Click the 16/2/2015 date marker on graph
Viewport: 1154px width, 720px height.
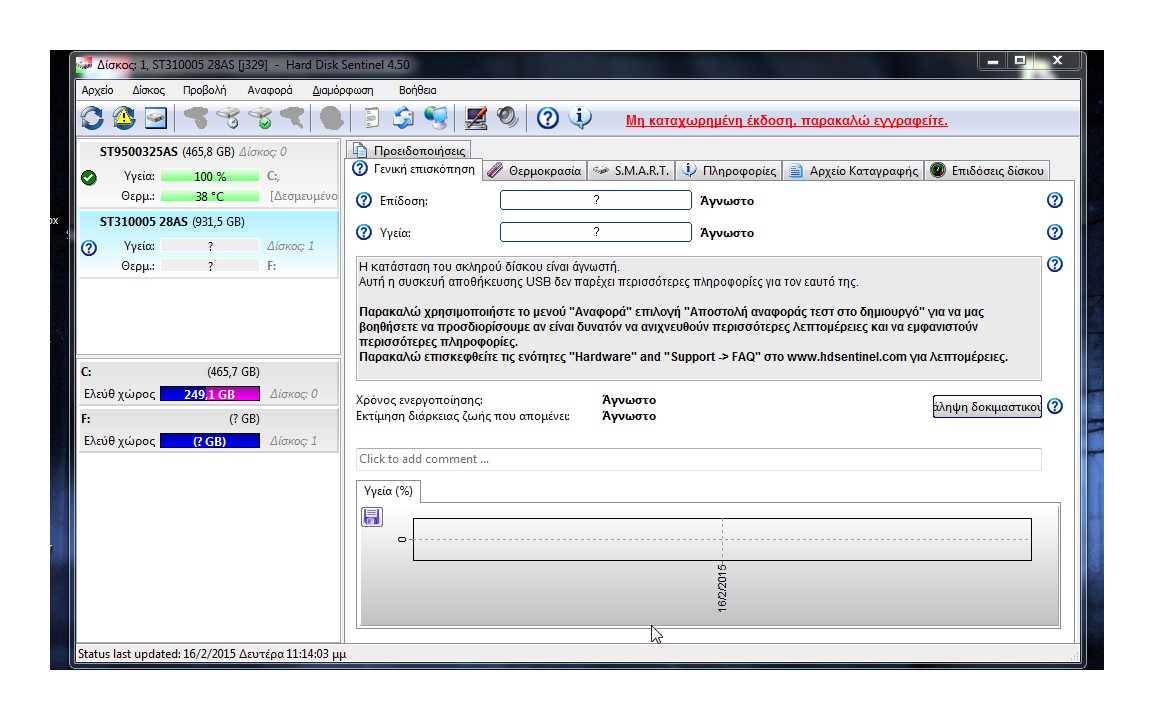(722, 587)
